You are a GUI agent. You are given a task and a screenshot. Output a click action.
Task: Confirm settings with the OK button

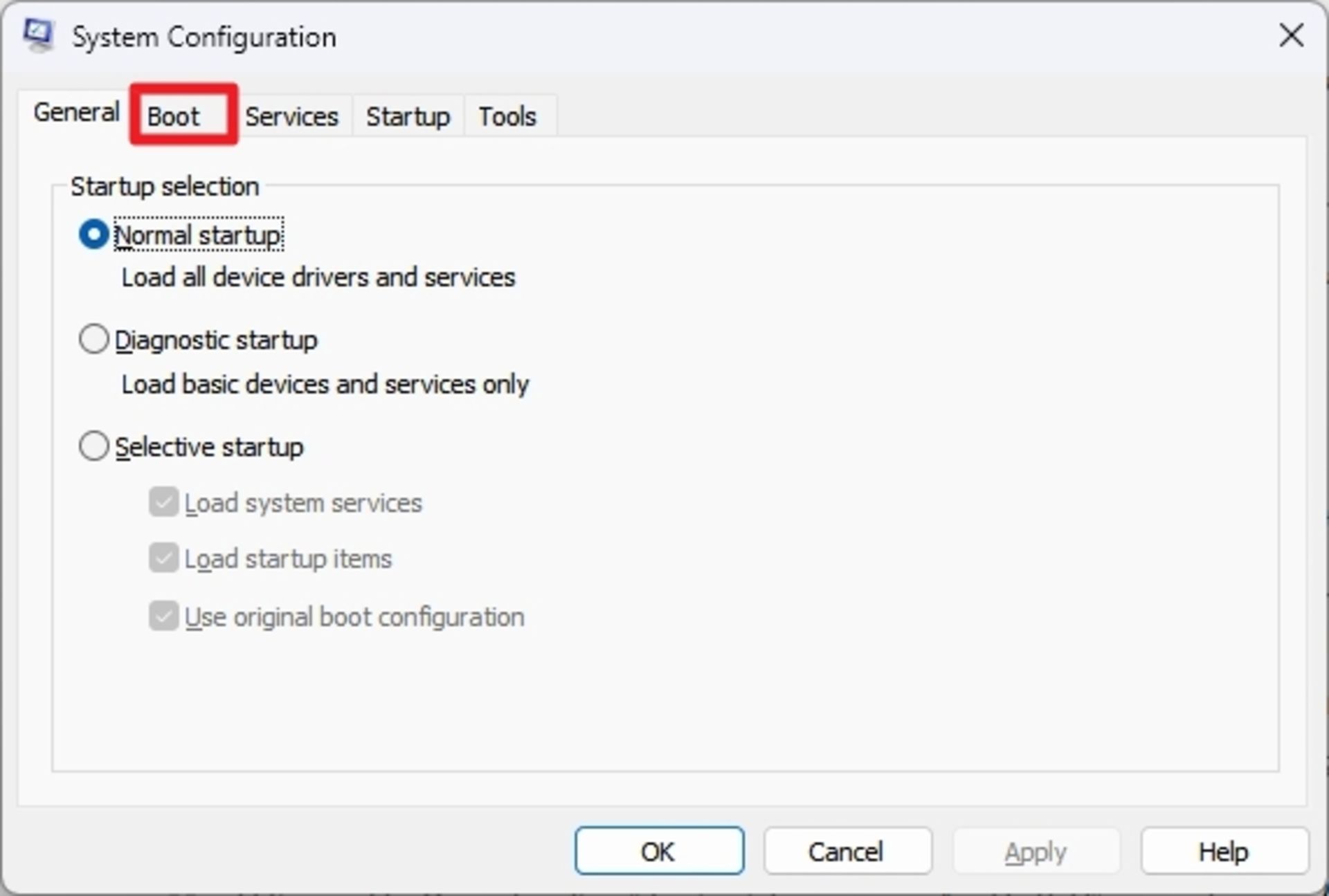pyautogui.click(x=658, y=850)
